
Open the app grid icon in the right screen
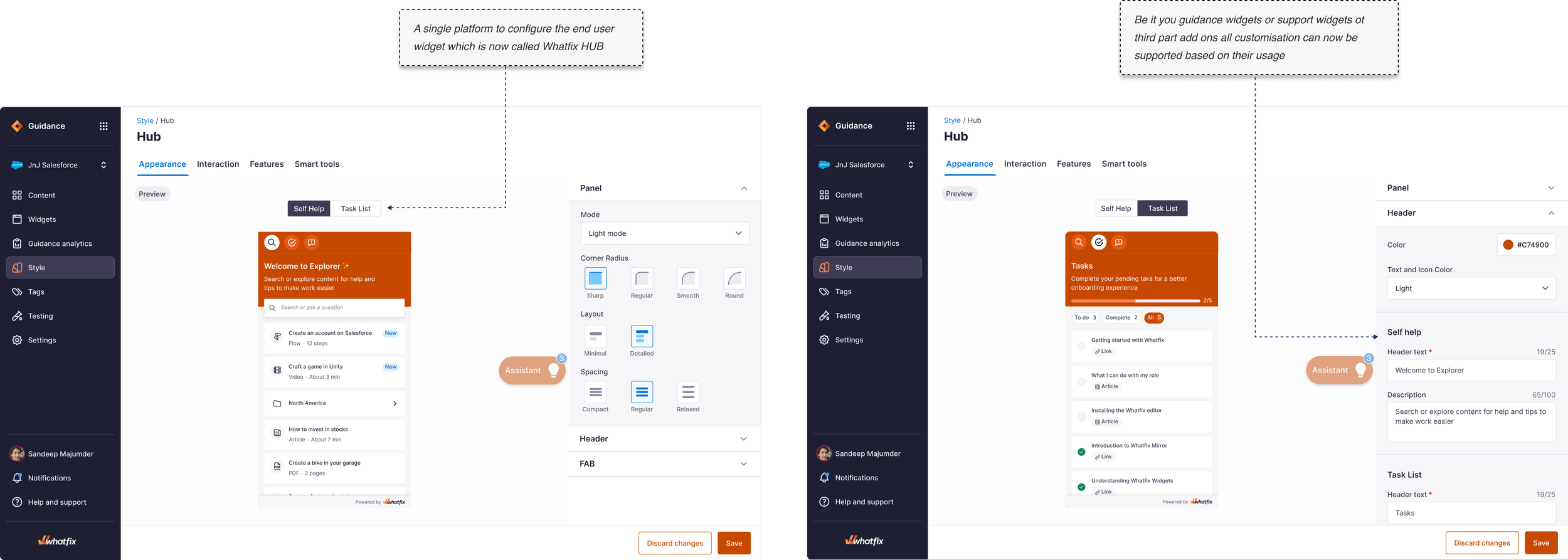point(911,126)
